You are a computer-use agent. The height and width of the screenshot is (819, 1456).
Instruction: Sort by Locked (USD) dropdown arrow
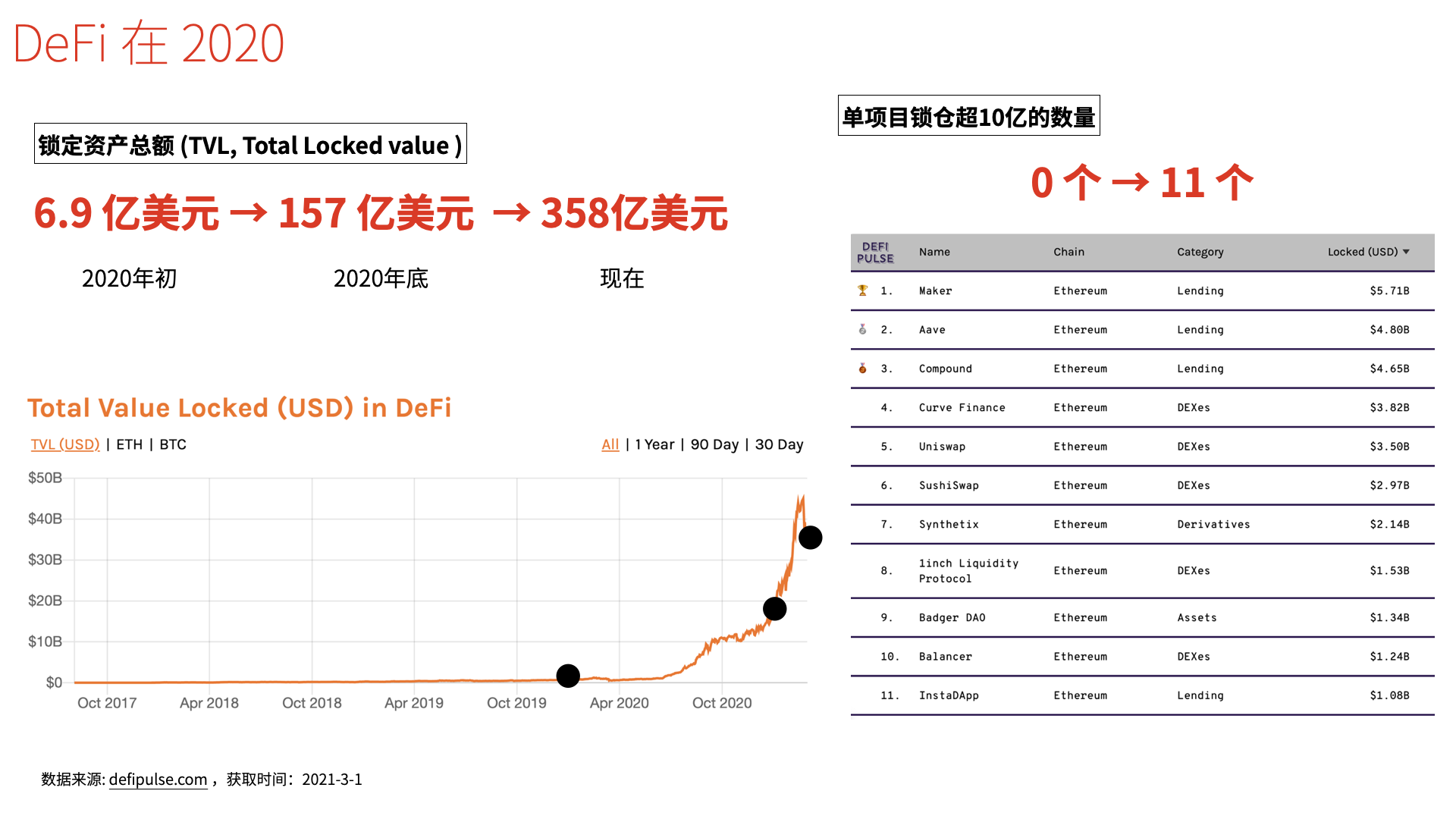point(1406,252)
